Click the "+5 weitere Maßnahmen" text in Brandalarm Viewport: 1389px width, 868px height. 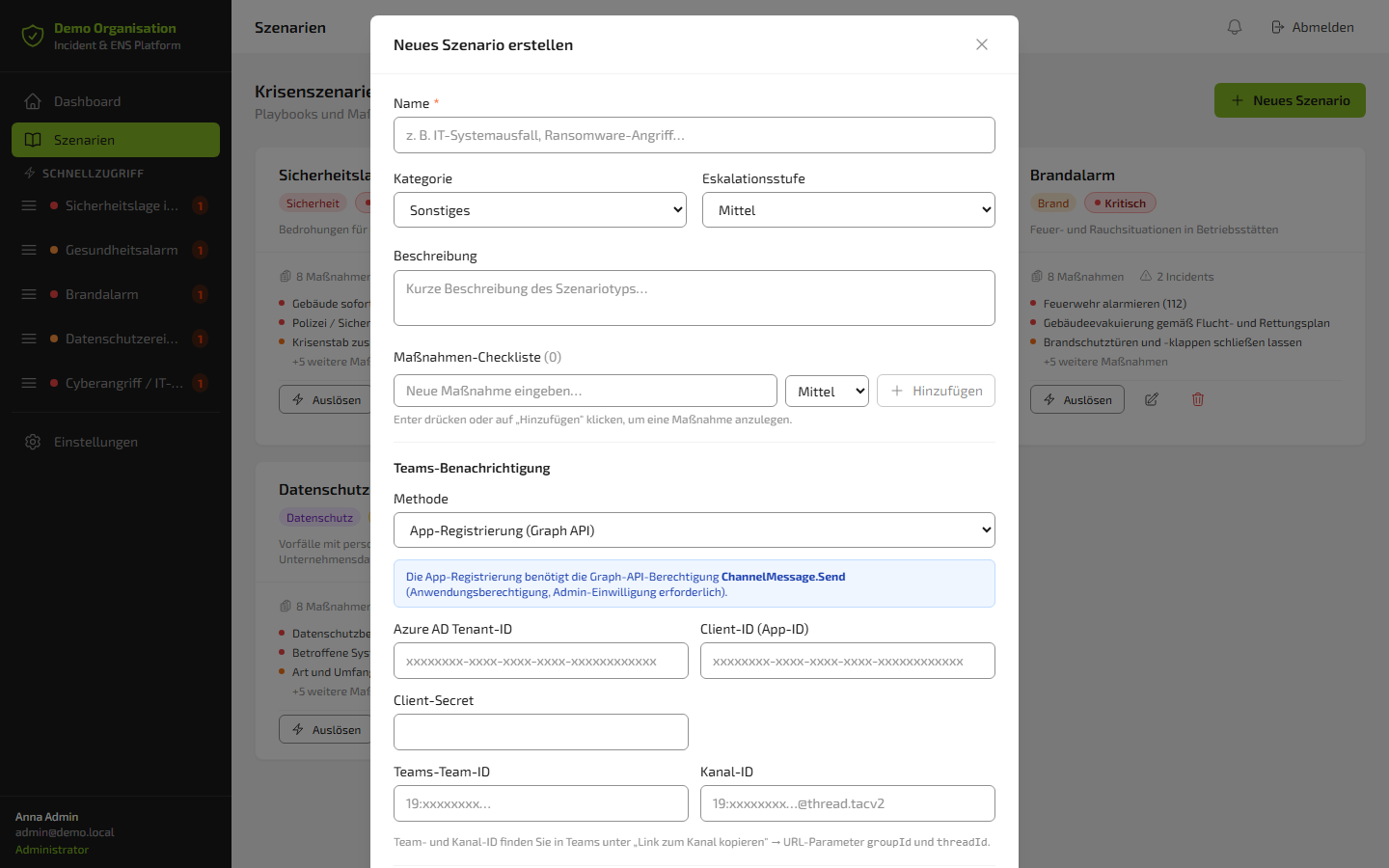(x=1105, y=362)
